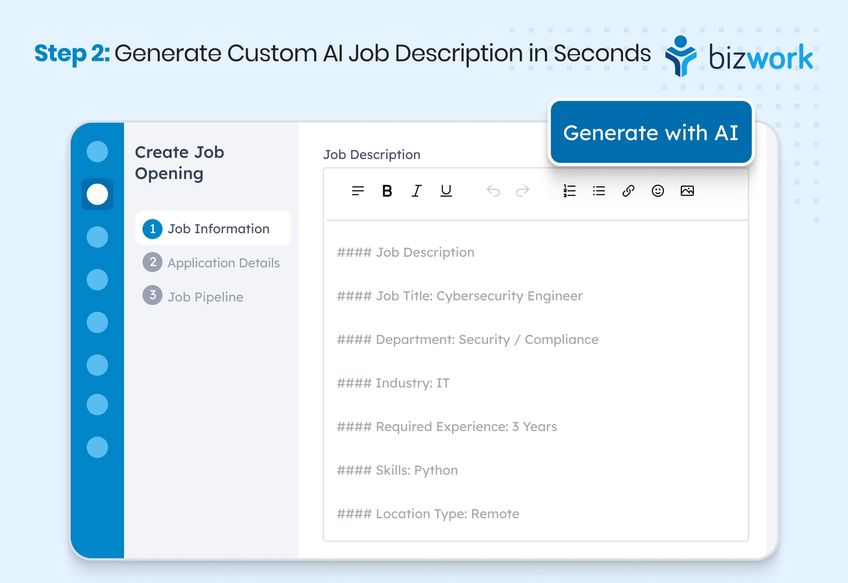Apply italic formatting
848x583 pixels.
pos(417,191)
